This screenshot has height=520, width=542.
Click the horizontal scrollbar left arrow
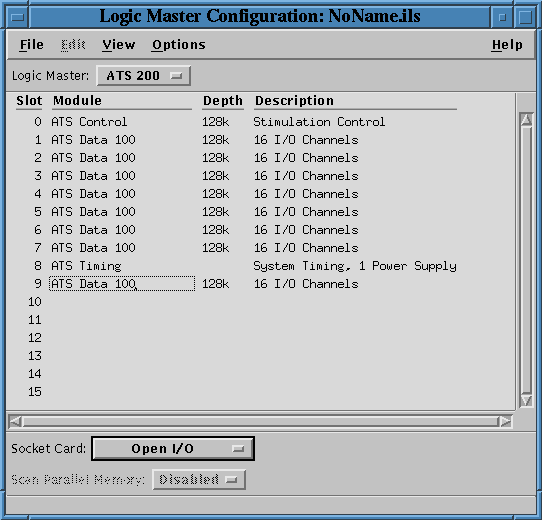15,421
